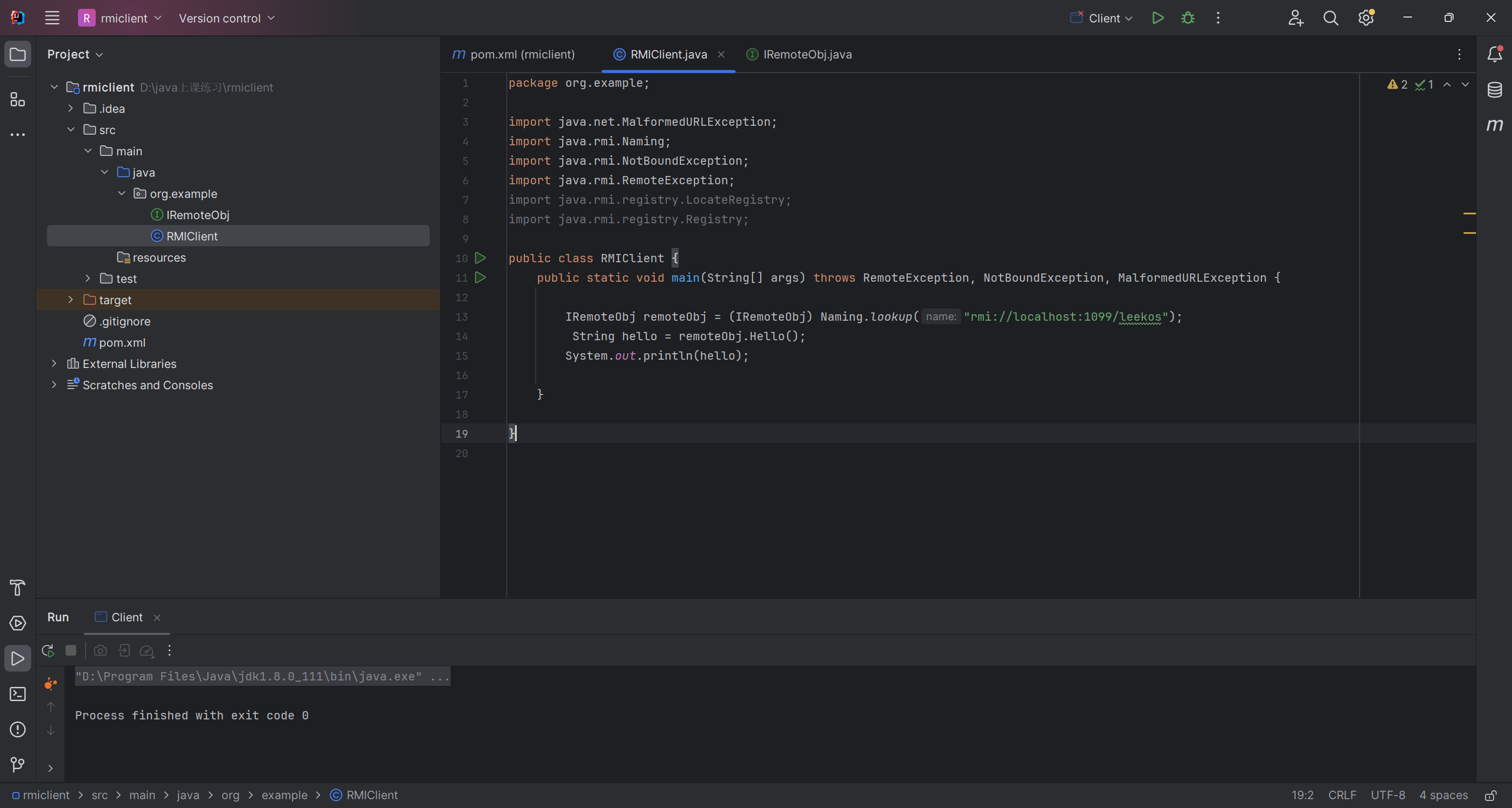Go to previous highlighted problem arrow

[x=1447, y=84]
